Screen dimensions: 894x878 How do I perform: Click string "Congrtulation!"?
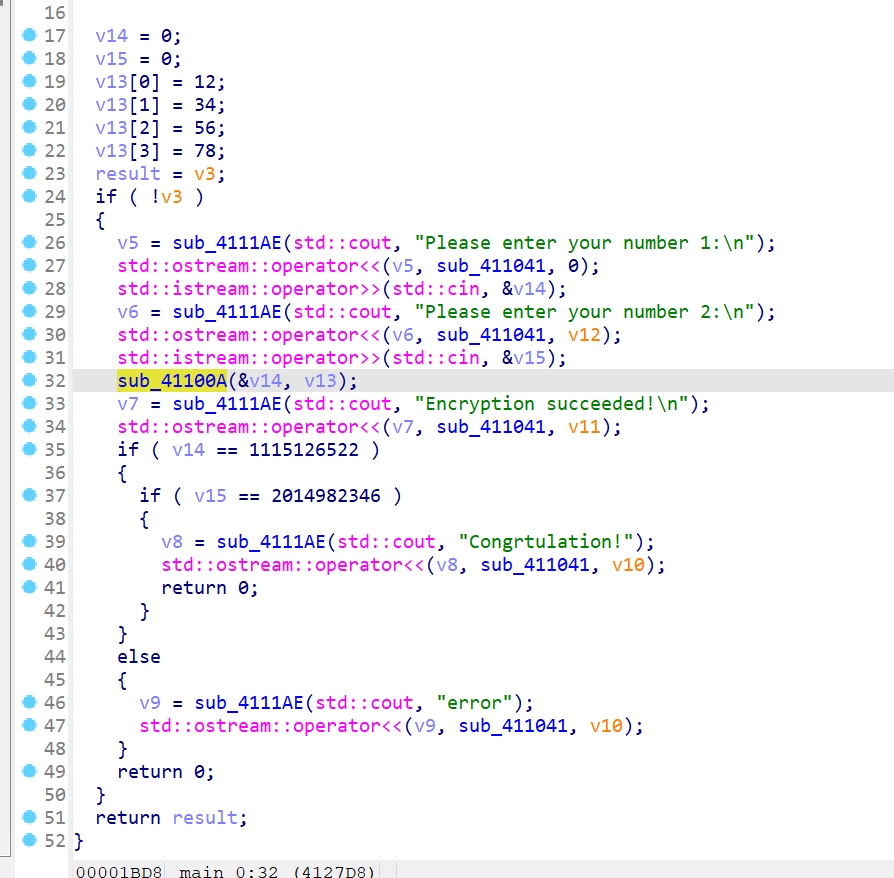(x=546, y=542)
